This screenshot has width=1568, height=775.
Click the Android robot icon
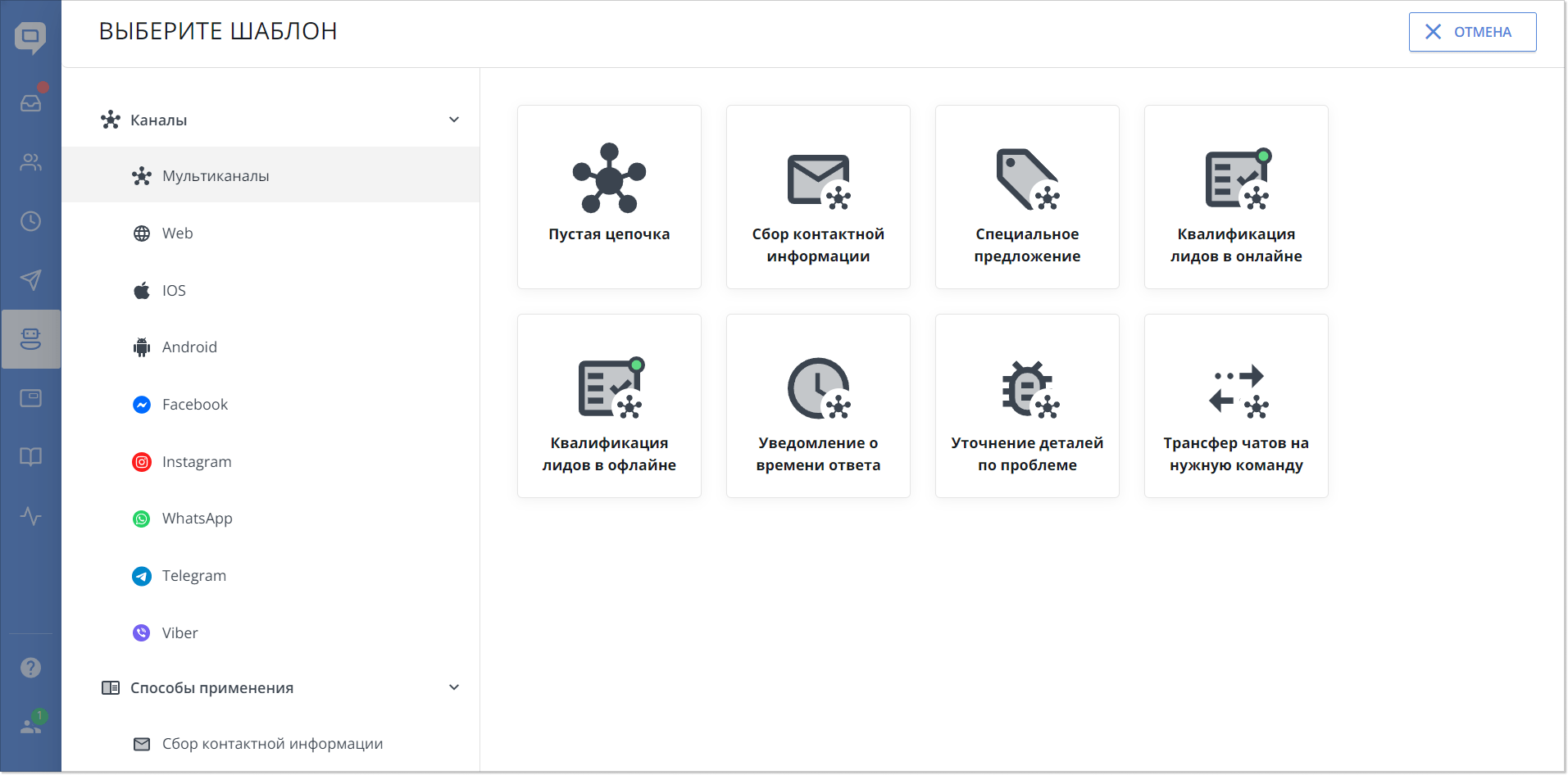(x=142, y=347)
